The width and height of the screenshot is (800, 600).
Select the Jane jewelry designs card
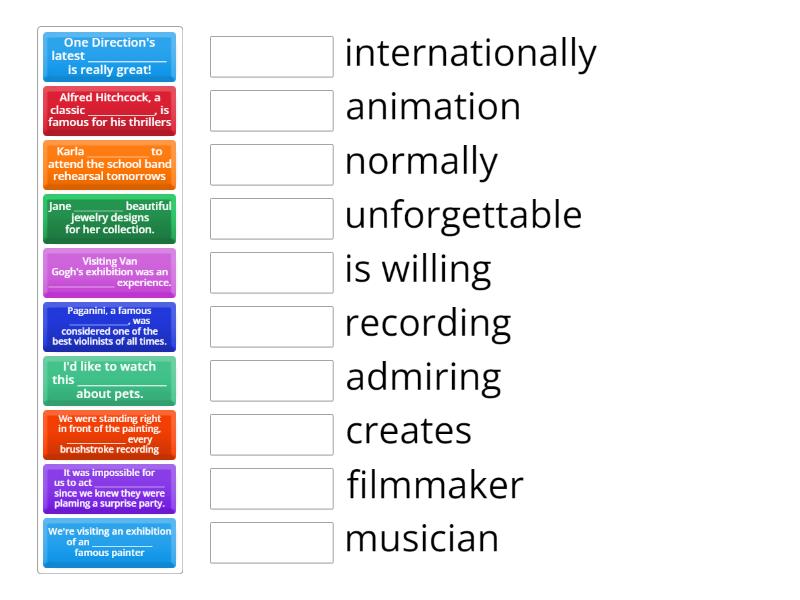pos(110,219)
